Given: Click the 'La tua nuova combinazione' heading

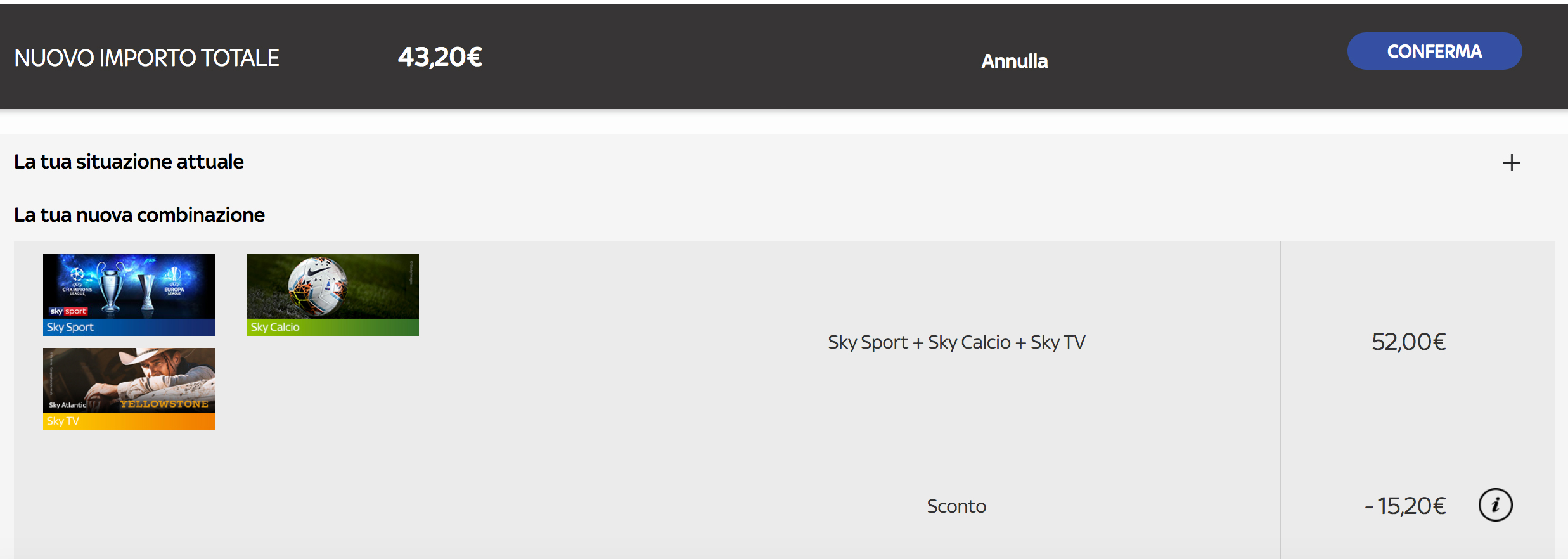Looking at the screenshot, I should pos(139,215).
